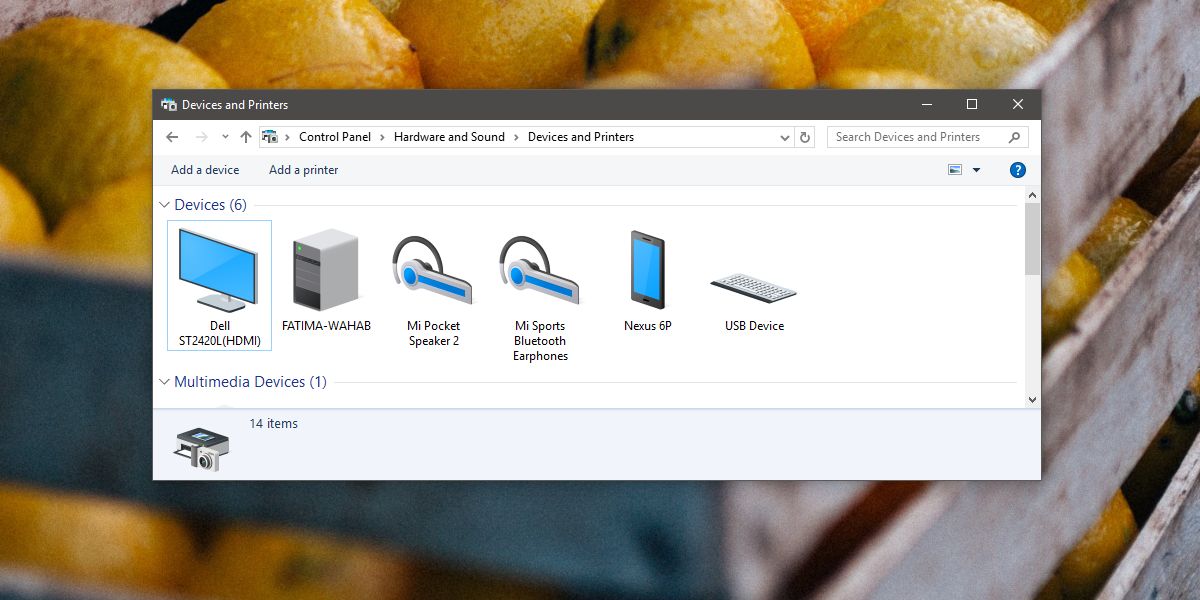Go up one folder level
1200x600 pixels.
coord(246,137)
